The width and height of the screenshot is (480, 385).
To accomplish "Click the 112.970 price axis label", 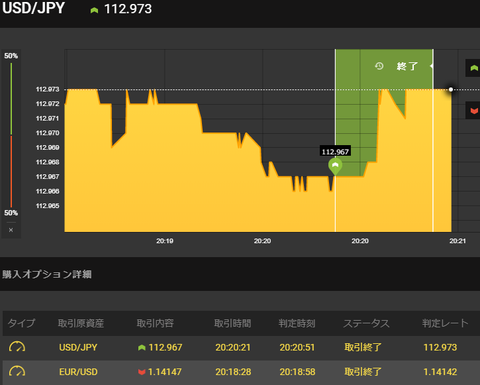I will [x=47, y=133].
